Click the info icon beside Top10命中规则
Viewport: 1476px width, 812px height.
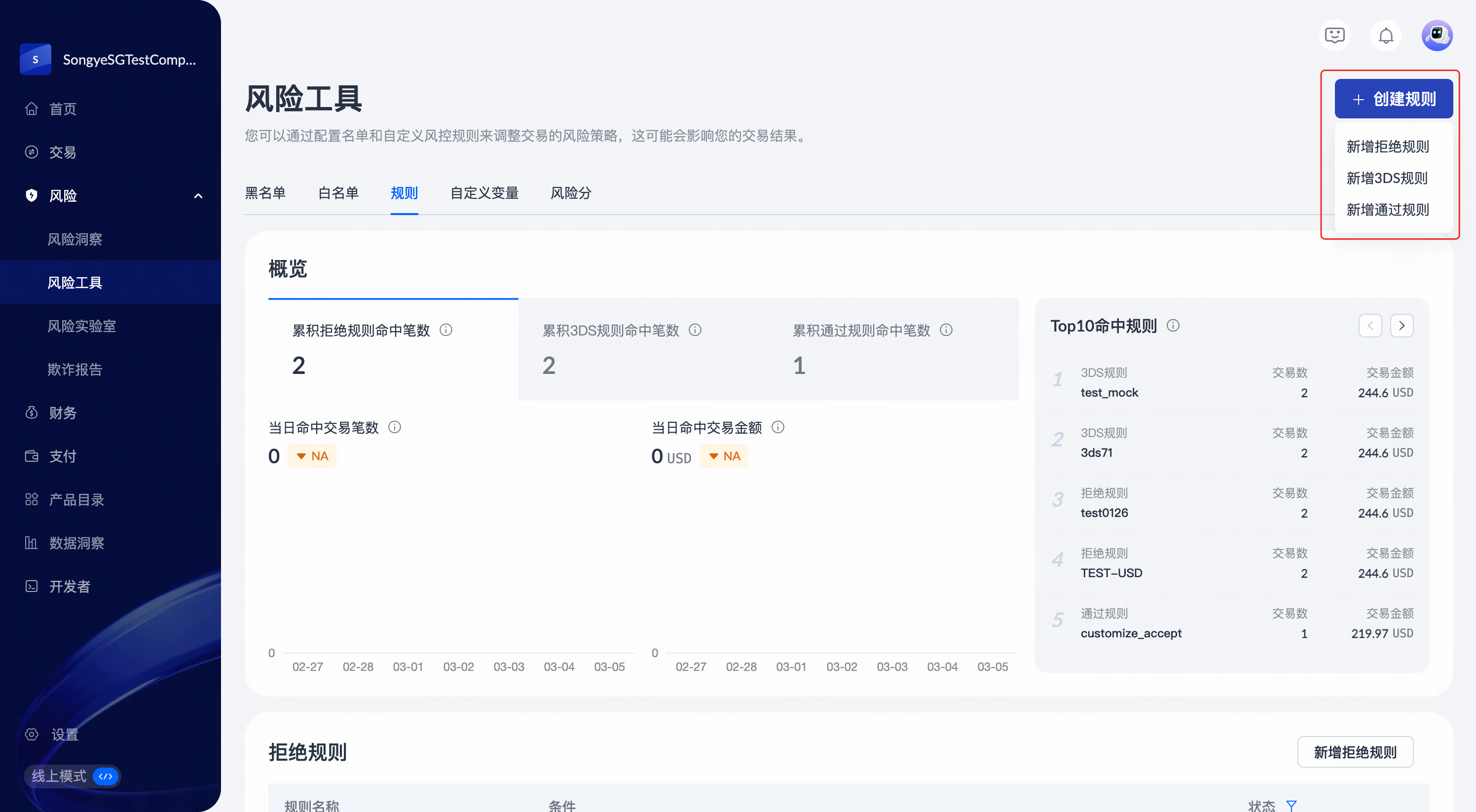(1173, 326)
